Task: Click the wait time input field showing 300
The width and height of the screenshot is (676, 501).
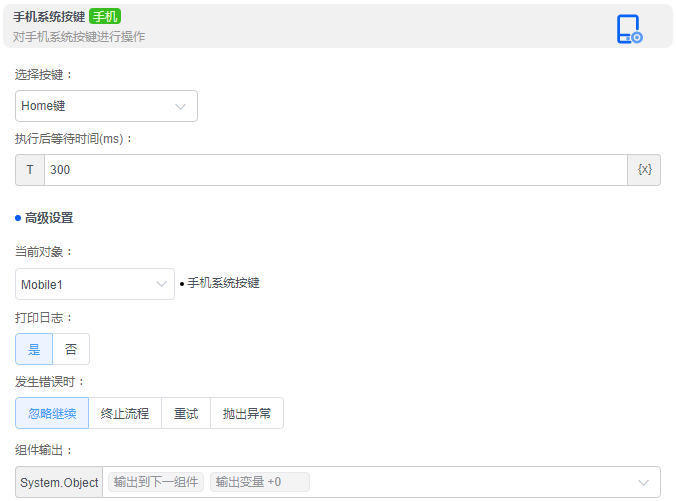Action: pyautogui.click(x=336, y=170)
